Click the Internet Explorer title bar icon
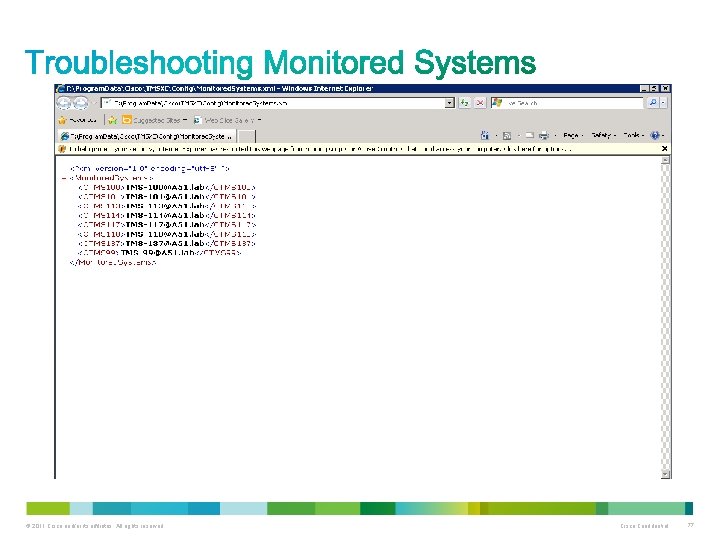 (61, 89)
